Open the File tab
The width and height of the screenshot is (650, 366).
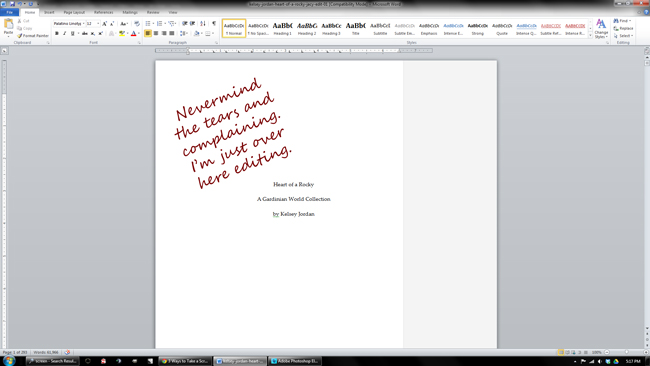coord(10,12)
